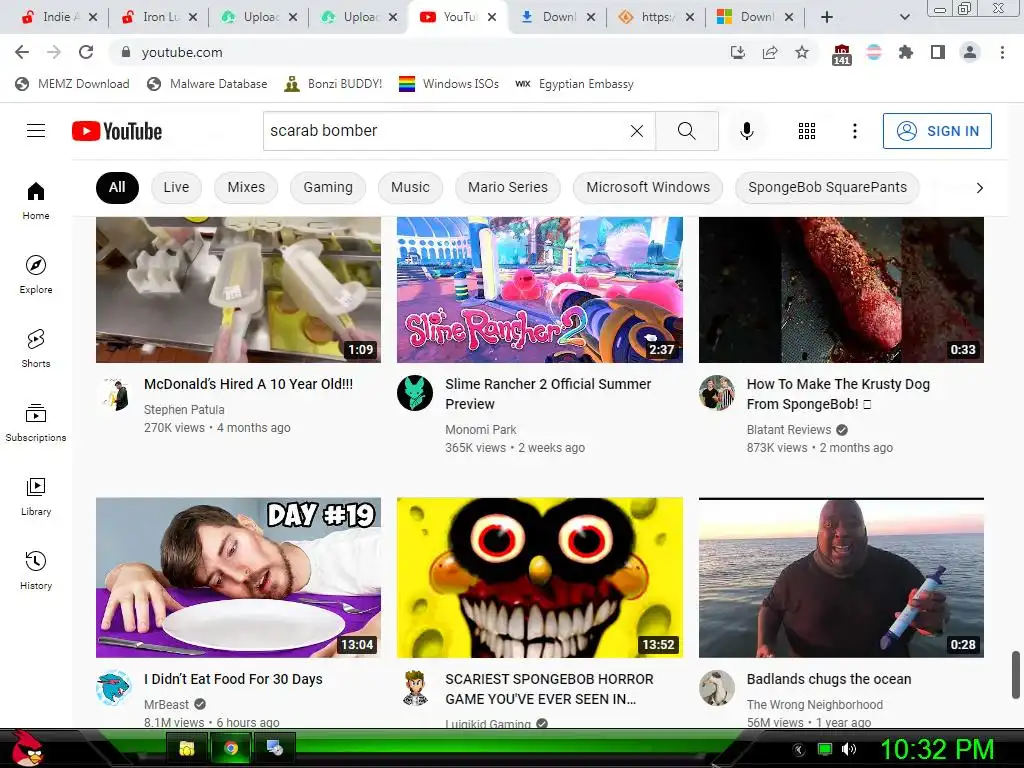The height and width of the screenshot is (768, 1024).
Task: Select the Music filter chip
Action: 410,187
